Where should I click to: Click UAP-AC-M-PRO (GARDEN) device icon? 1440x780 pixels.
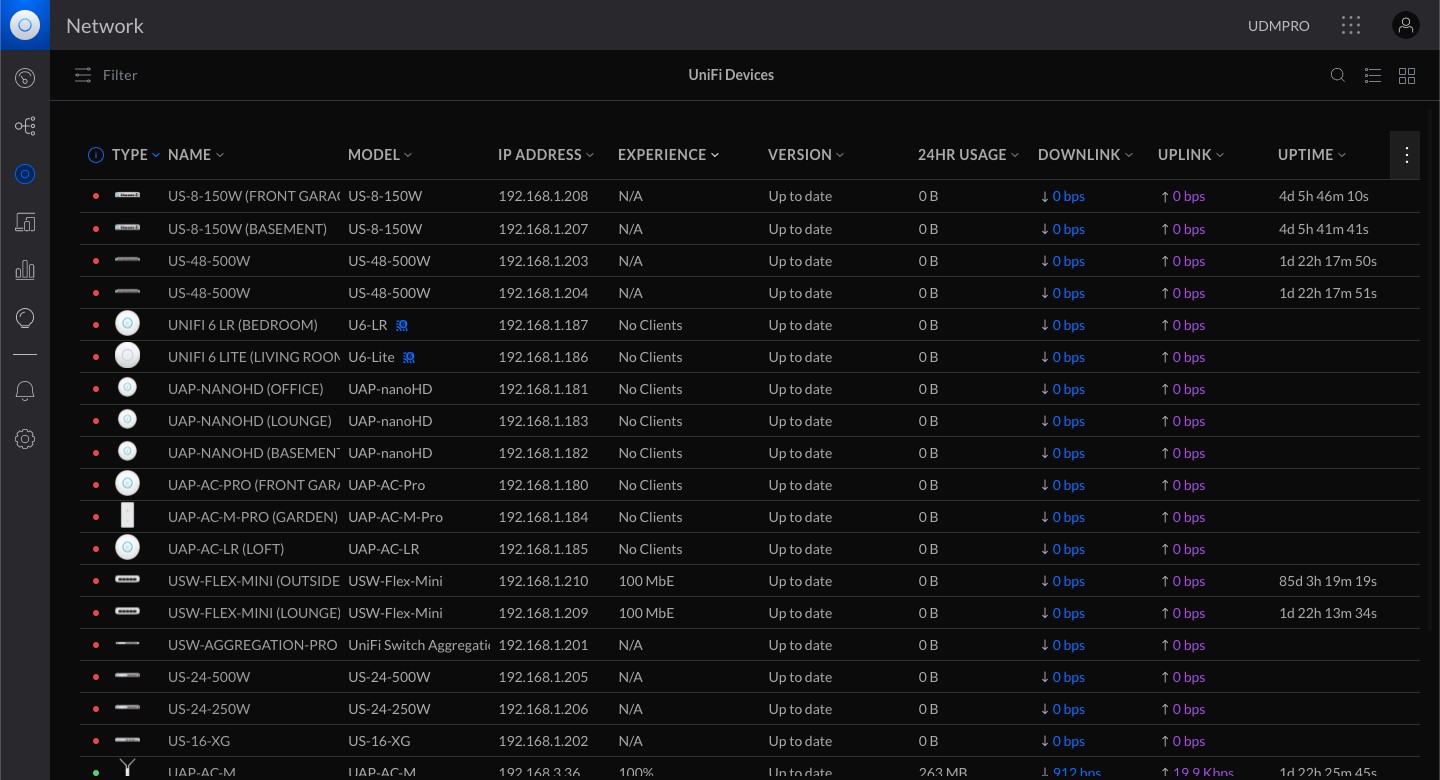coord(127,516)
